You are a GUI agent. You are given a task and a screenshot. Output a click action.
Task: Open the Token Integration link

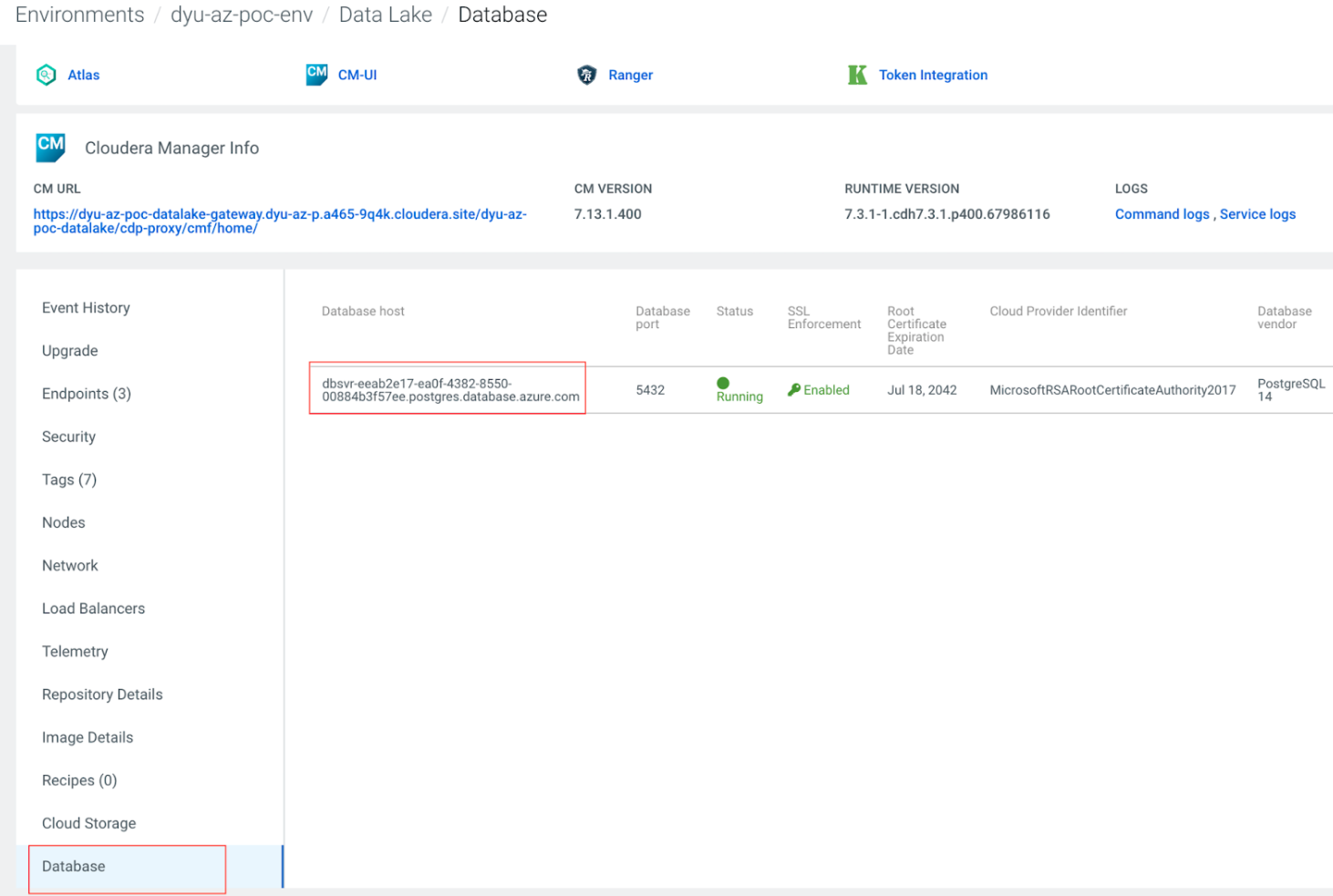click(933, 75)
